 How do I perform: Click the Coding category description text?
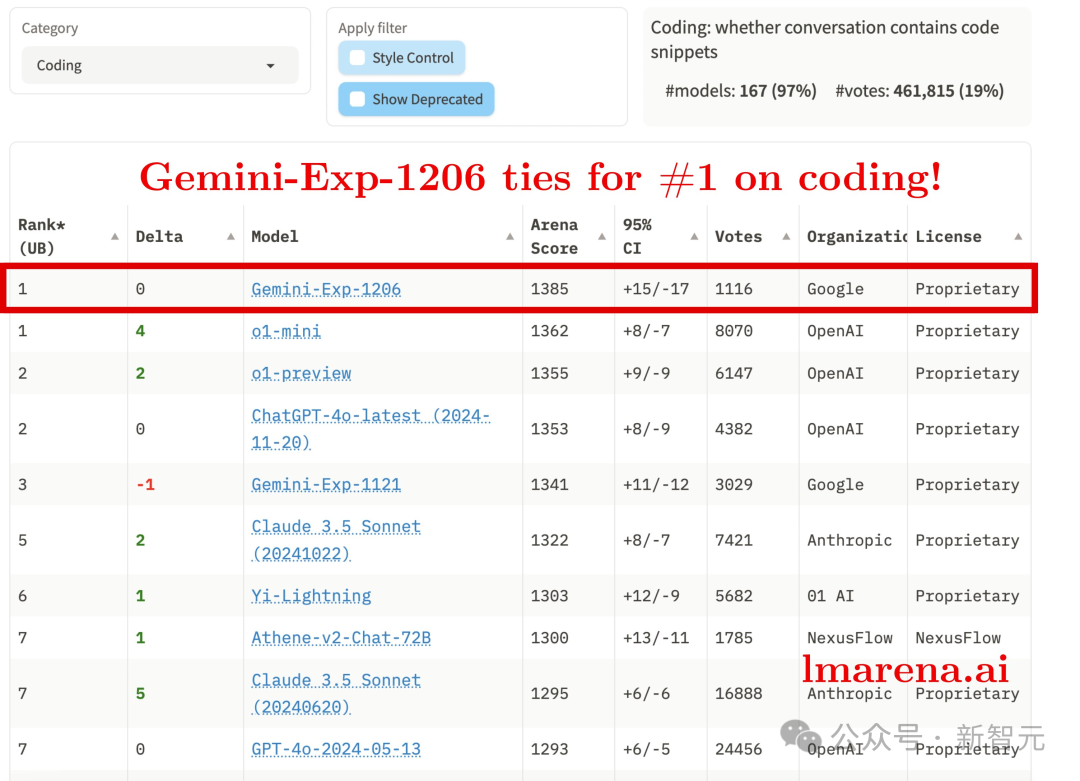(x=824, y=39)
